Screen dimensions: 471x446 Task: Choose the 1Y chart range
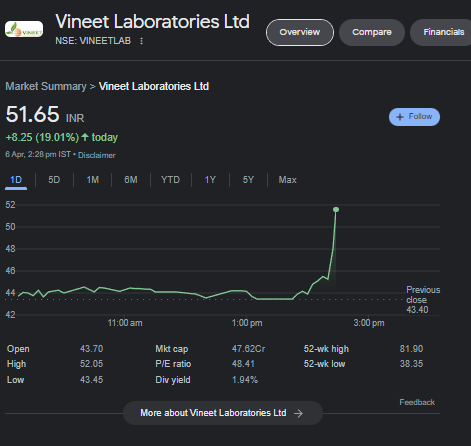tap(210, 180)
